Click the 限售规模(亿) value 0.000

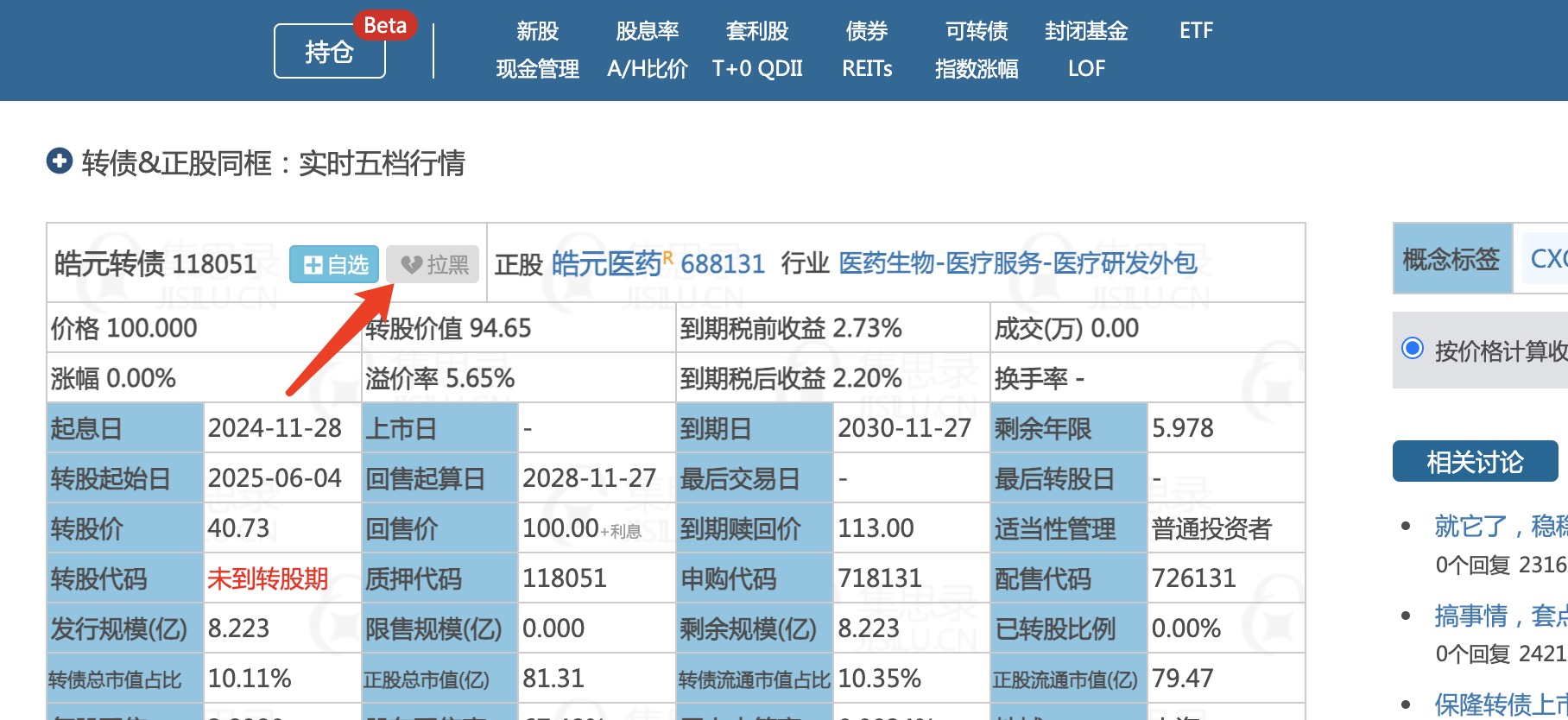(x=553, y=628)
